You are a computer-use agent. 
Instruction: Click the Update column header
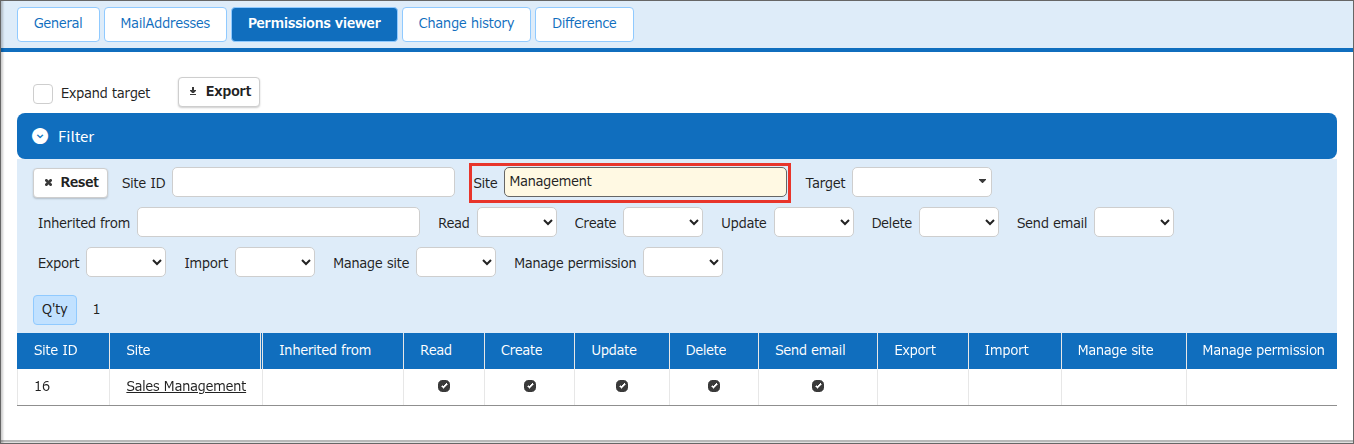tap(622, 351)
